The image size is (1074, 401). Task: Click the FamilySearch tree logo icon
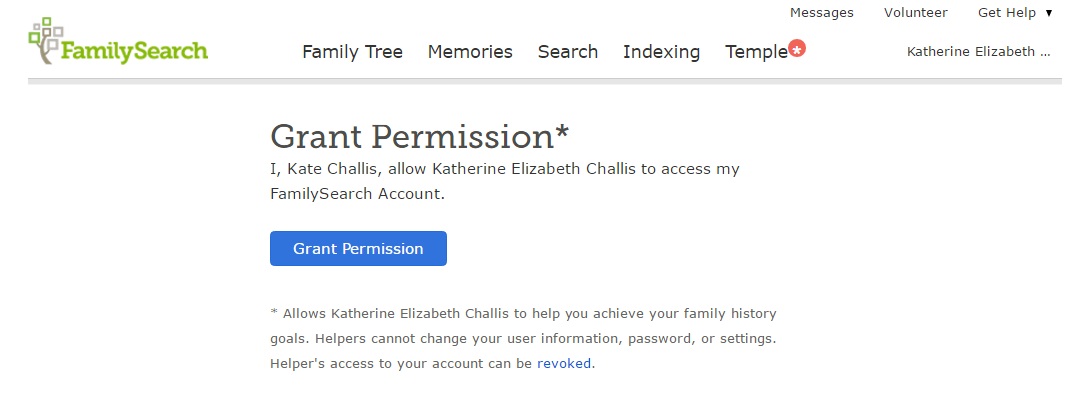[46, 40]
